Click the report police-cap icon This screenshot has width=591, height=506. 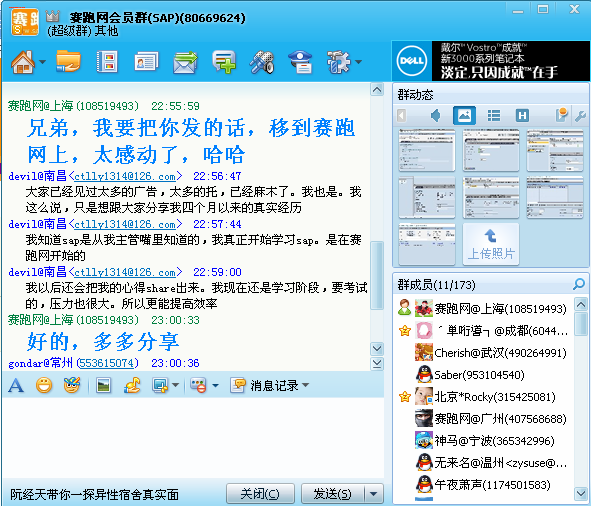pos(300,62)
